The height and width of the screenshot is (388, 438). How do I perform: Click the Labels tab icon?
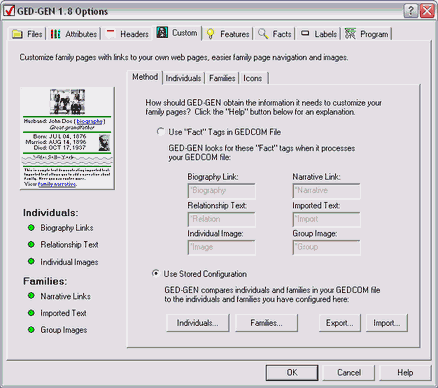coord(305,33)
